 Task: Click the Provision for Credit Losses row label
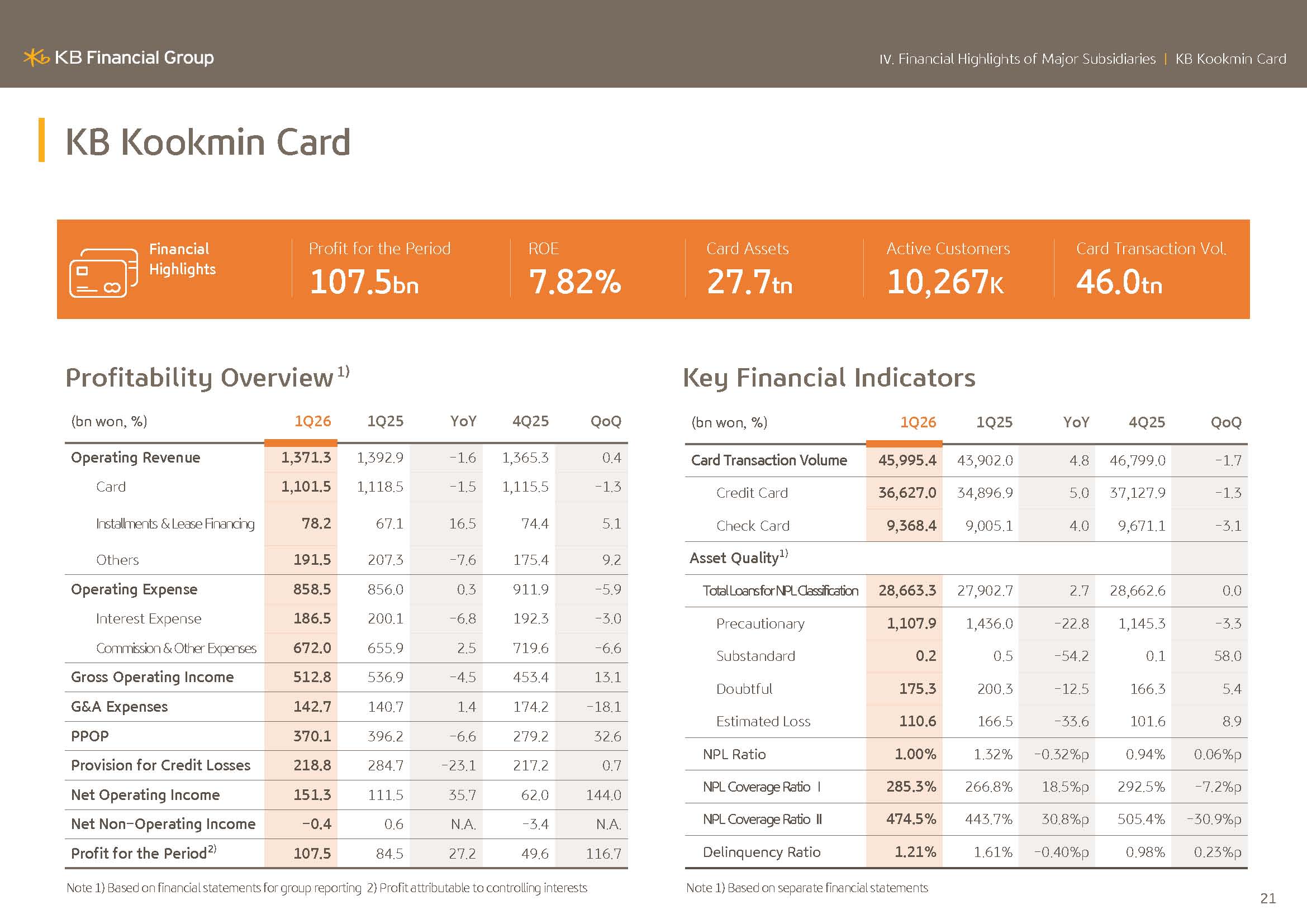coord(160,765)
